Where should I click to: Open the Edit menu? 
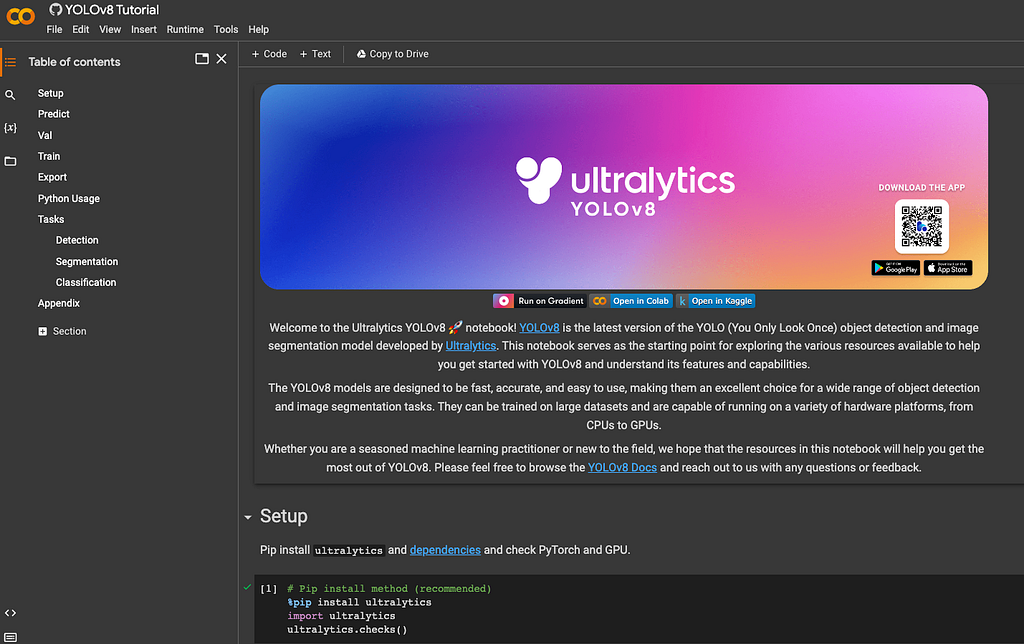(80, 29)
